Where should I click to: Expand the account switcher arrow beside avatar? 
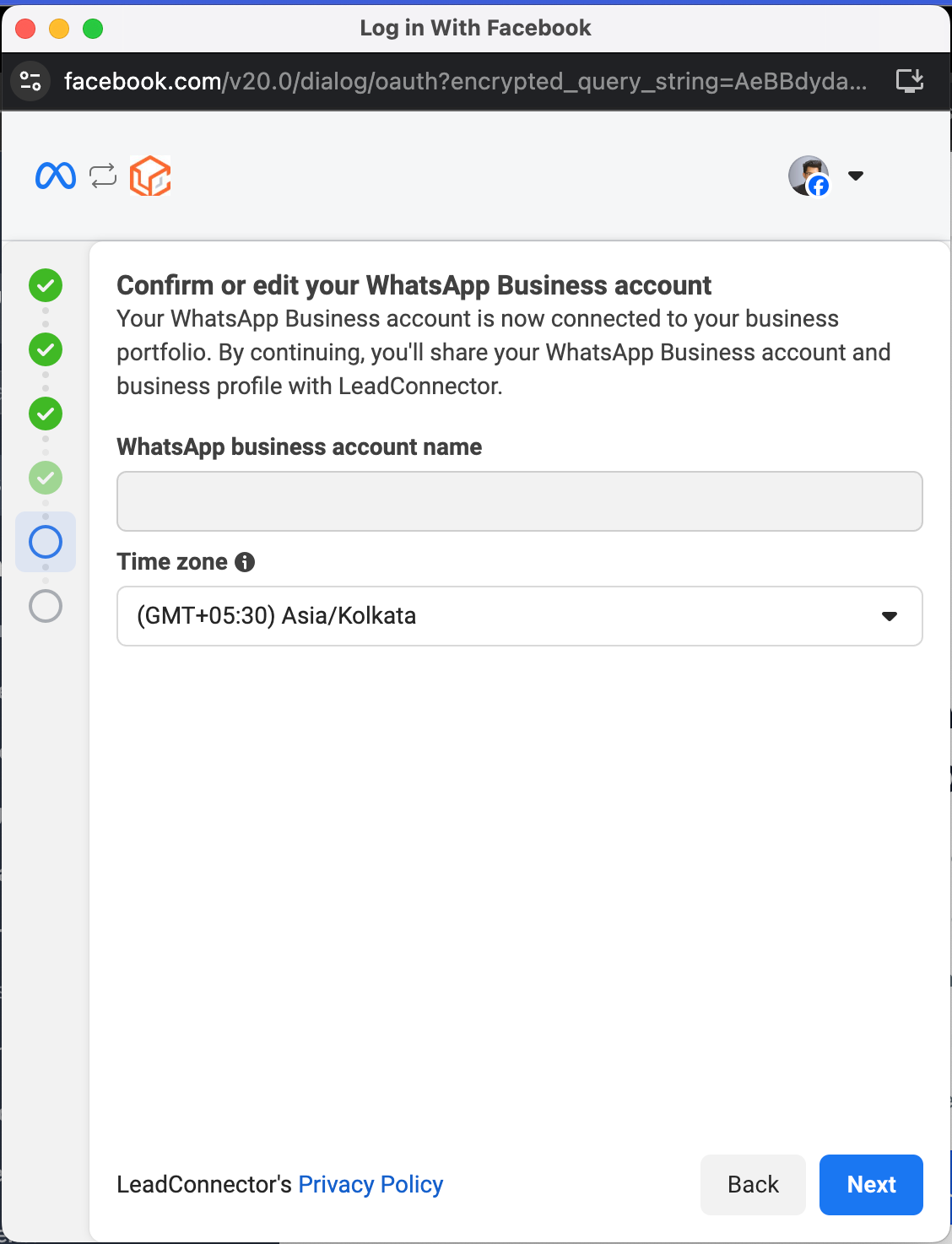click(x=856, y=176)
